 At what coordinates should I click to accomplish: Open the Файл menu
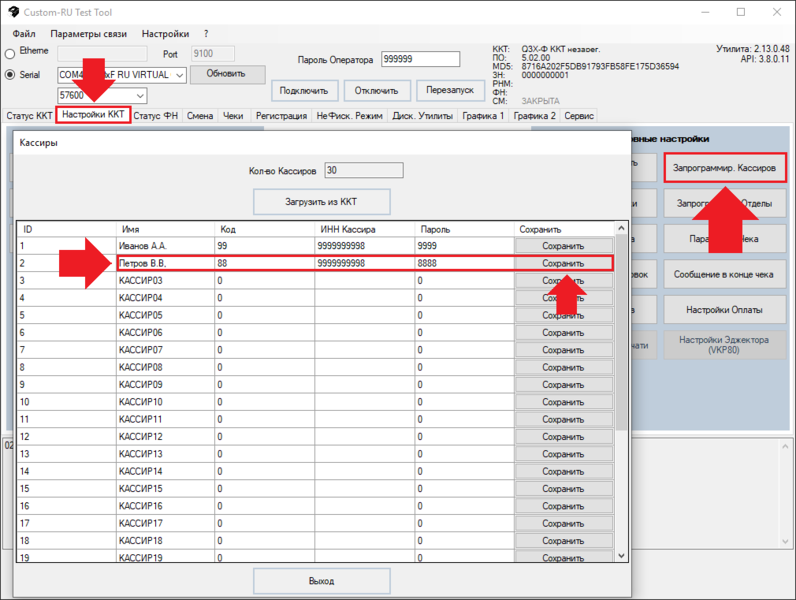[24, 34]
